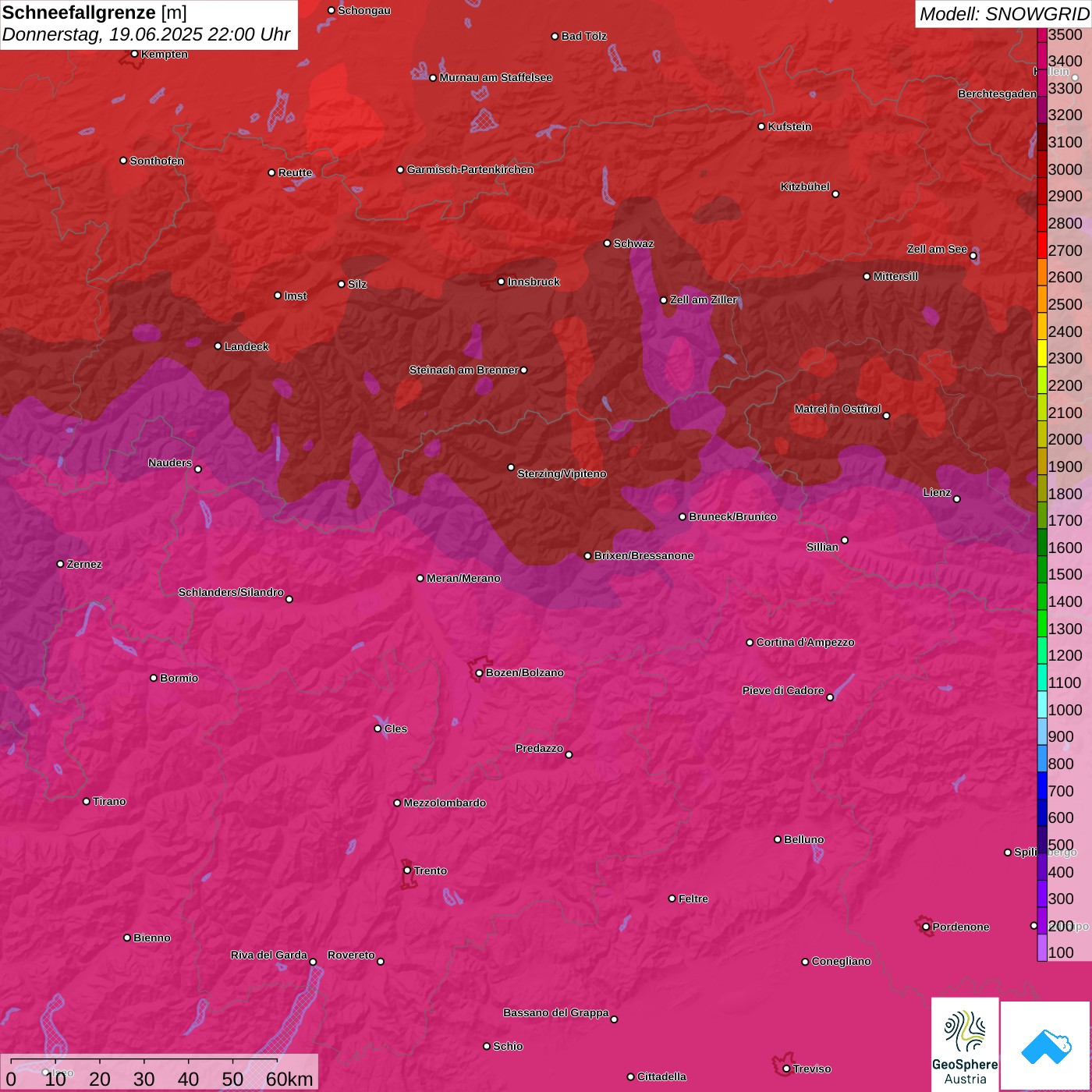
Task: Click the 2300 m yellow legend swatch
Action: pyautogui.click(x=1041, y=353)
